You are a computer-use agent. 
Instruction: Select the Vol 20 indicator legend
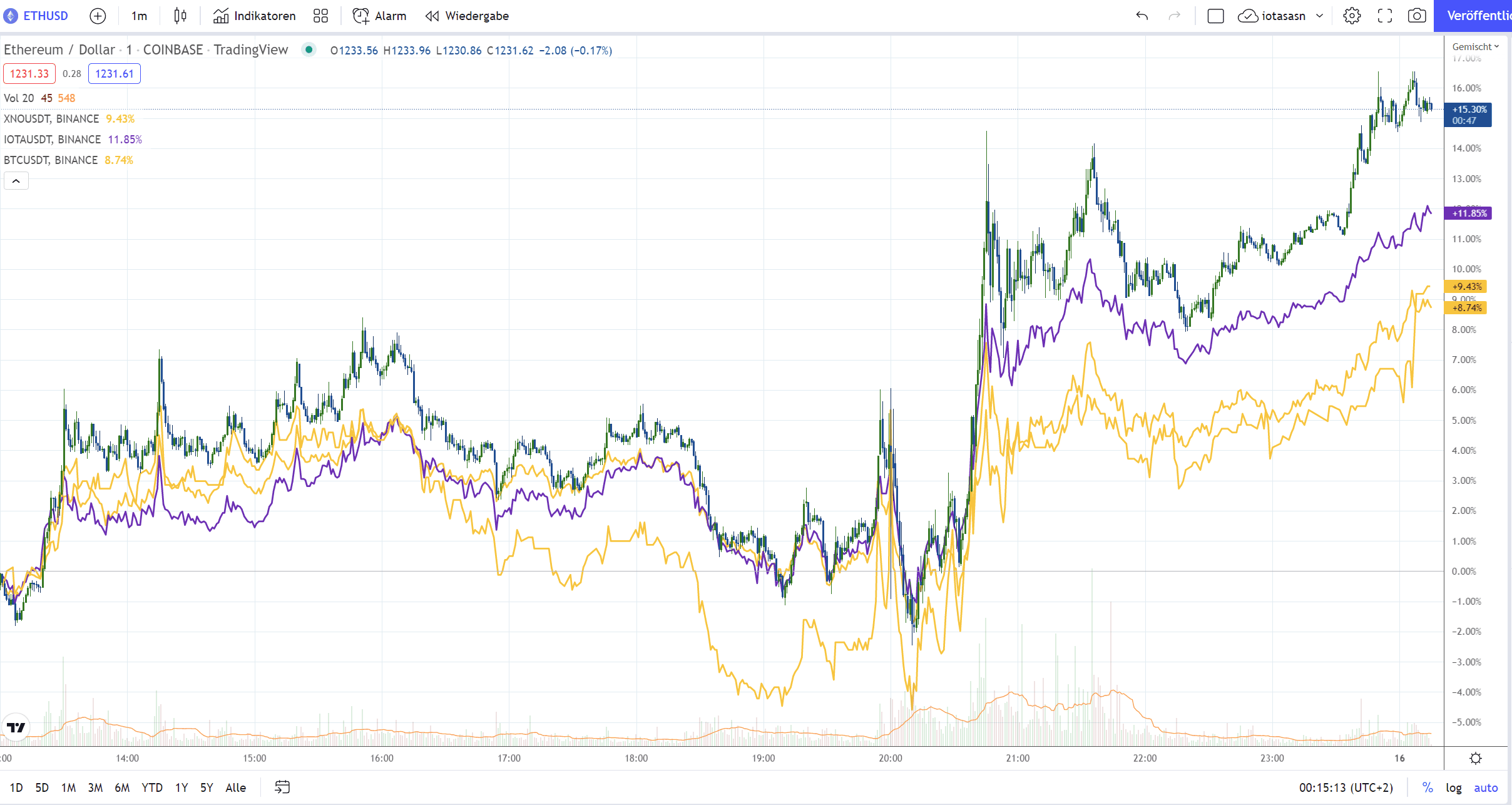19,98
